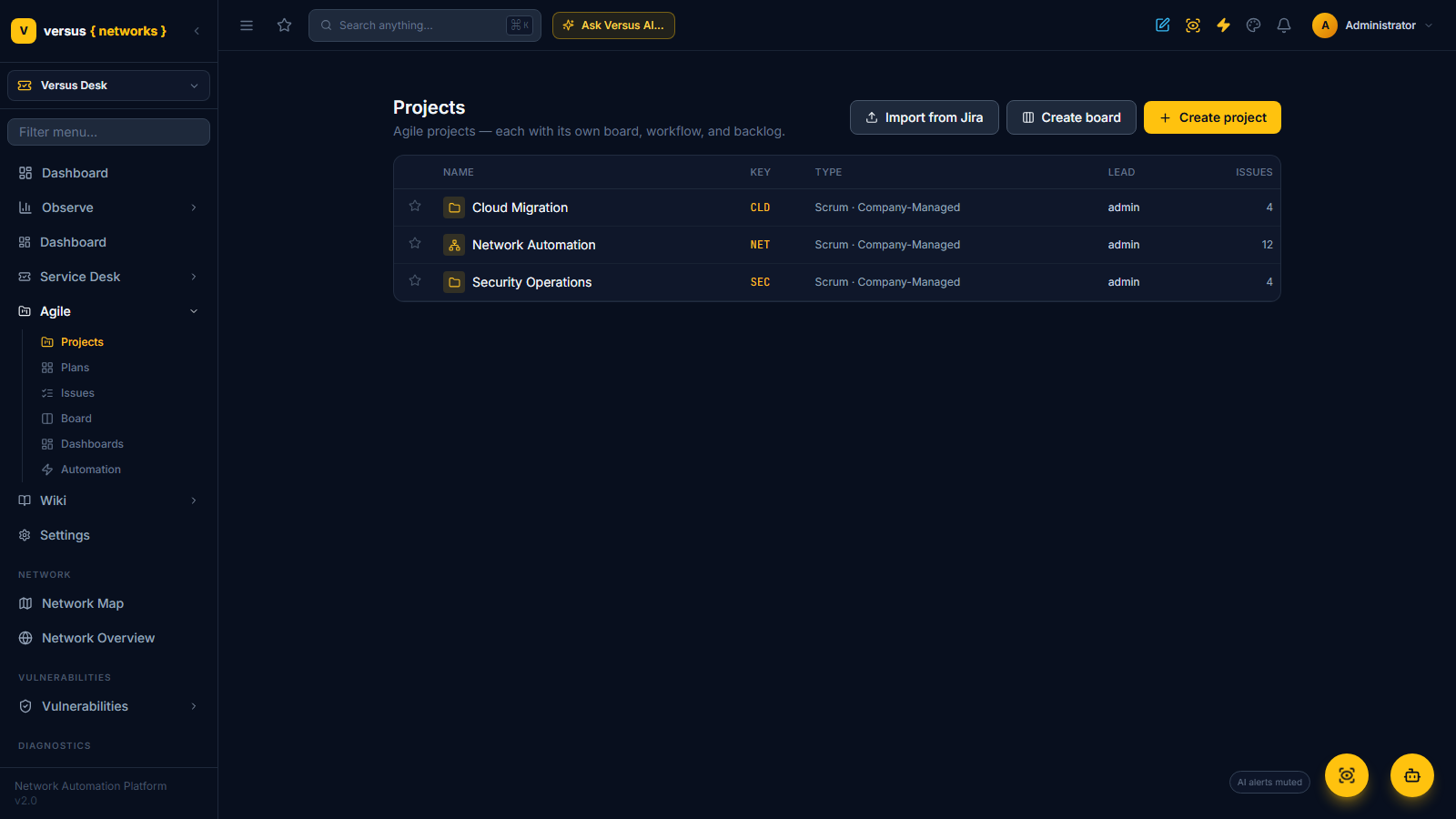This screenshot has width=1456, height=819.
Task: Click Import from Jira button
Action: pos(924,117)
